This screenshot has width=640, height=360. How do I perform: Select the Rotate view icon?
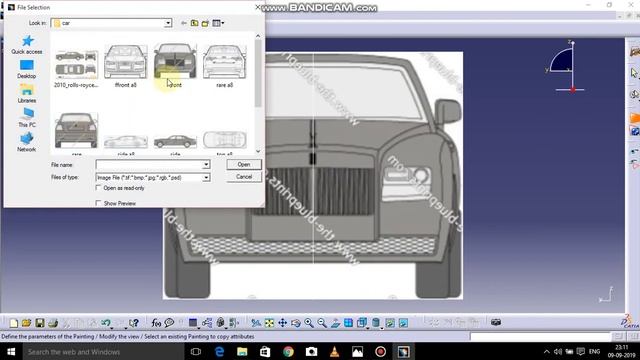(296, 323)
